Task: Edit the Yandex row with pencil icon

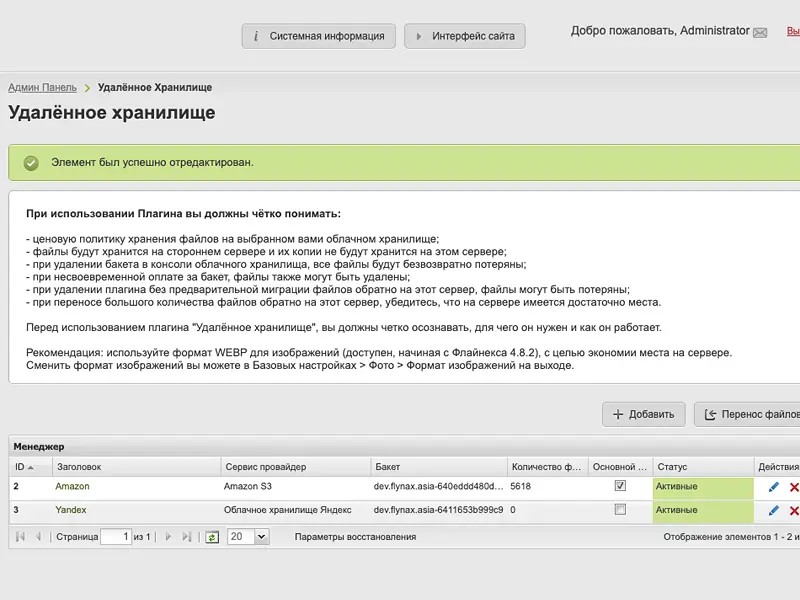Action: [x=773, y=511]
